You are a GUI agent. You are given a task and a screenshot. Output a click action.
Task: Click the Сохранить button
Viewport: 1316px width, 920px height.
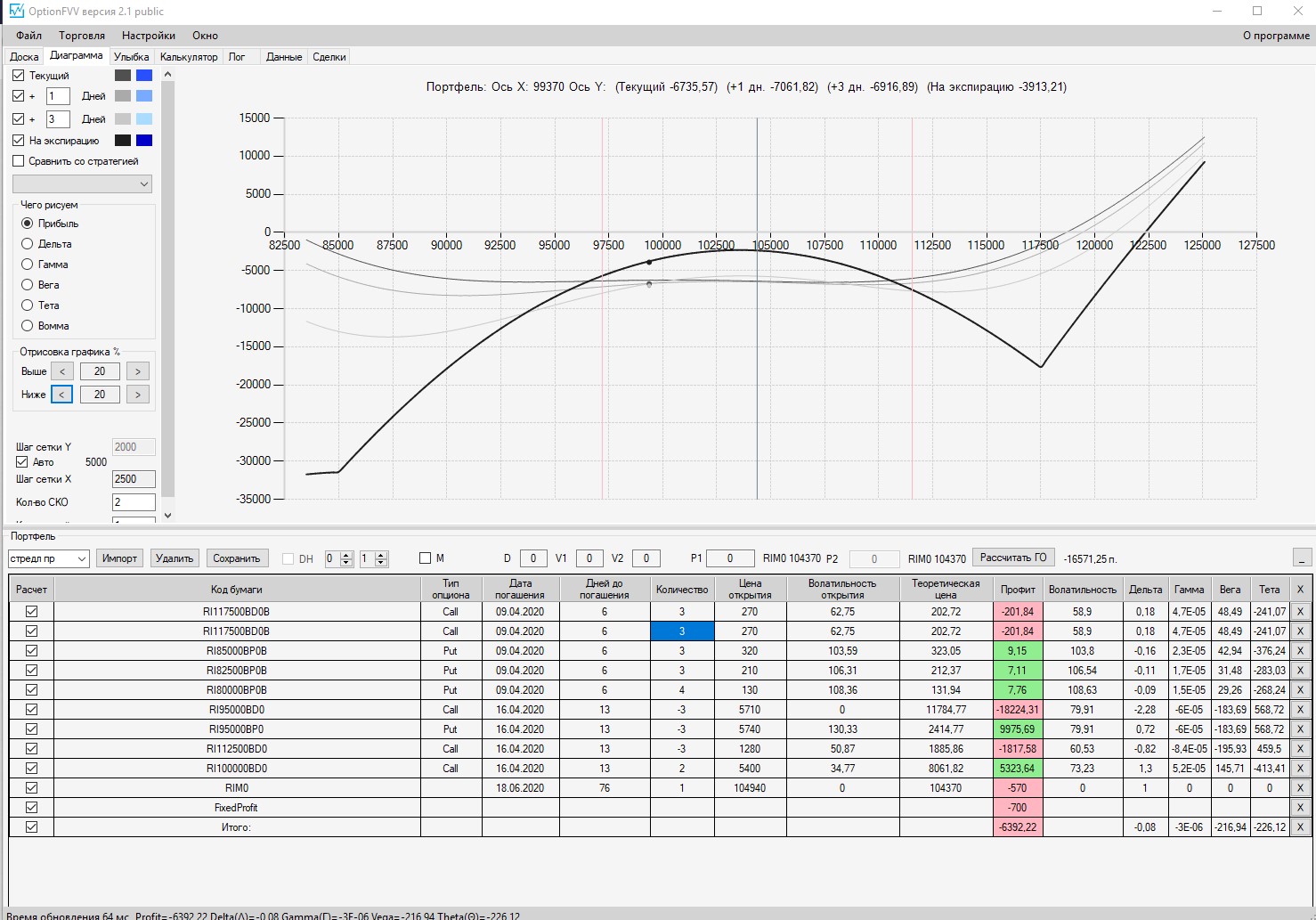[237, 558]
